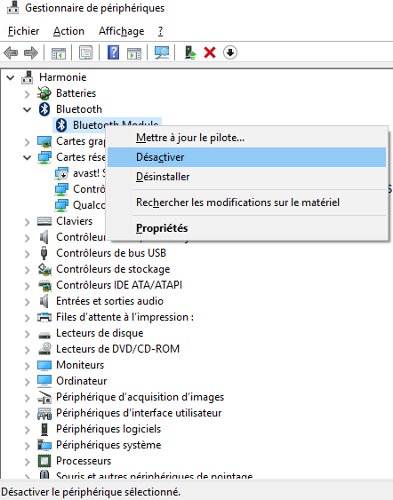This screenshot has width=393, height=500.
Task: Click the Update driver toolbar icon
Action: pyautogui.click(x=190, y=53)
